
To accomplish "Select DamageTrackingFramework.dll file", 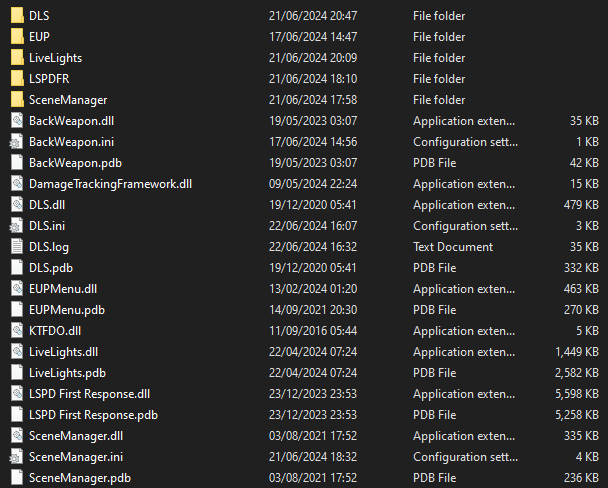I will point(110,184).
